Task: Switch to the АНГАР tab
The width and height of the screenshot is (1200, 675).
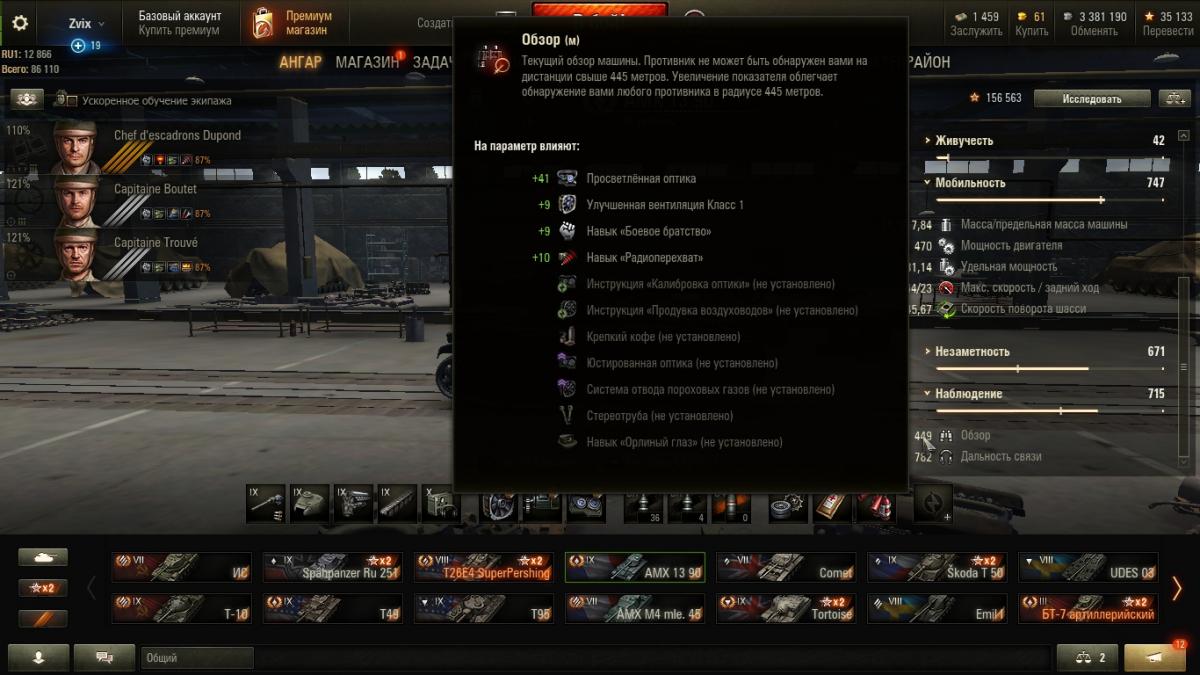Action: pyautogui.click(x=301, y=62)
